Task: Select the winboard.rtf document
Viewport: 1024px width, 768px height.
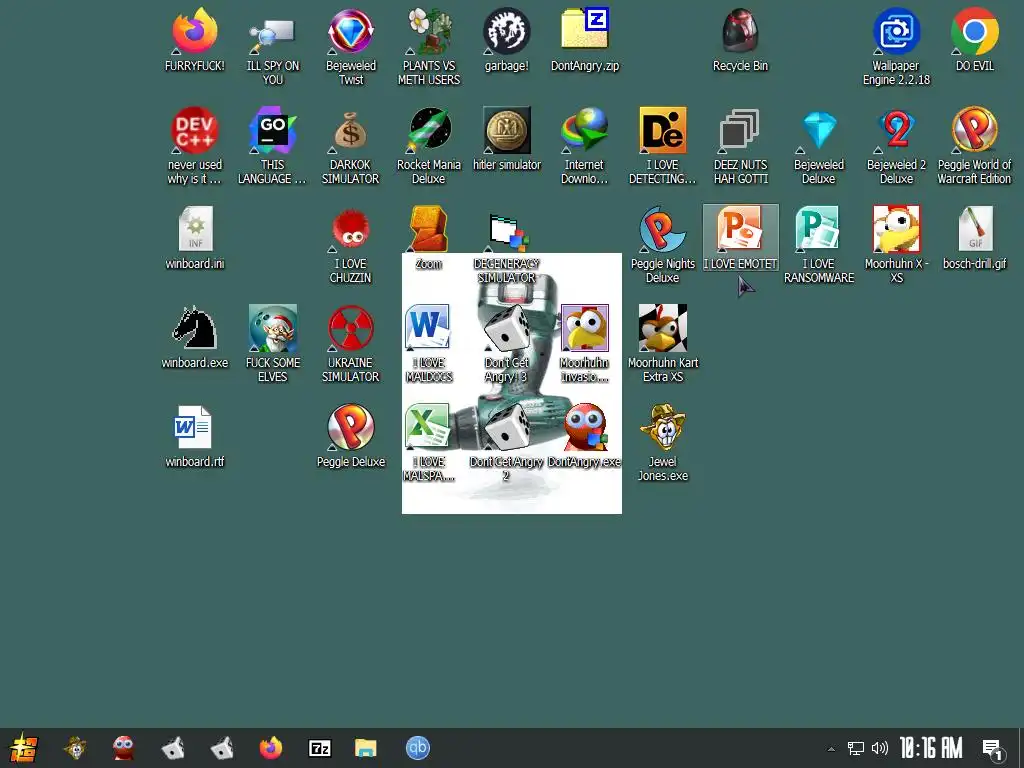Action: point(195,437)
